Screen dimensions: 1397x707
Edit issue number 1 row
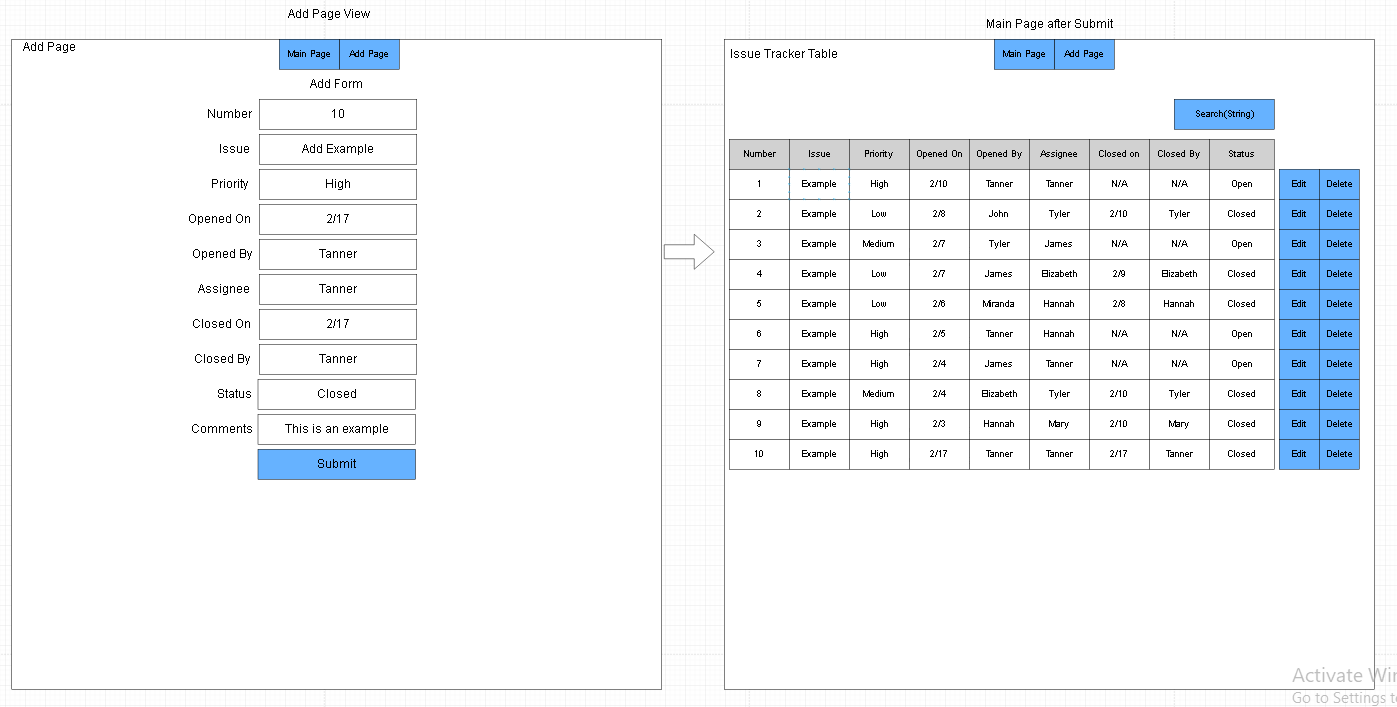coord(1299,184)
